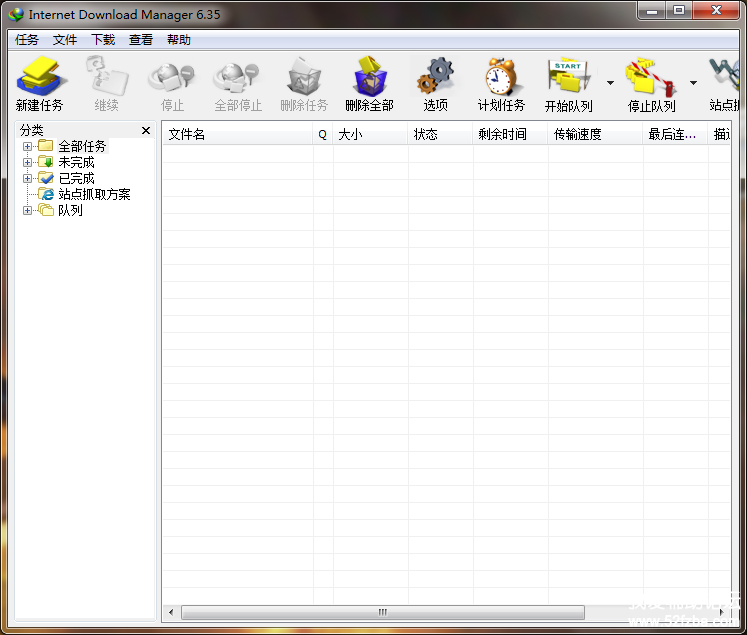Click the 全部停止 (stop all) toolbar icon

(237, 77)
